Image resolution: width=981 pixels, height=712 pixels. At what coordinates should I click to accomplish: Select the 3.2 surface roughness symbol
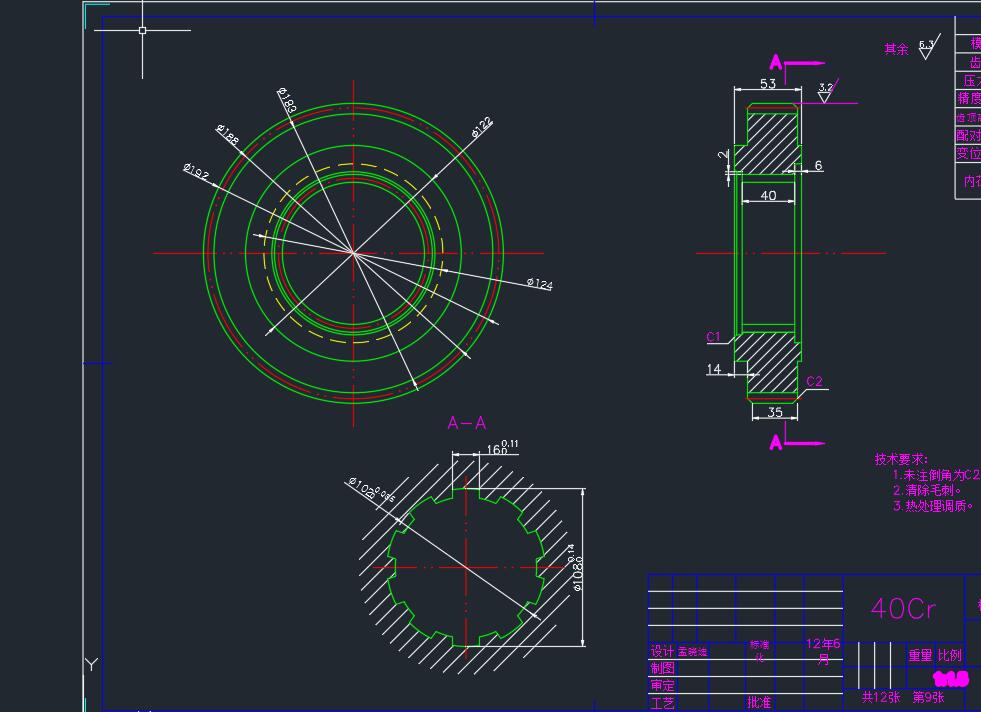[827, 91]
